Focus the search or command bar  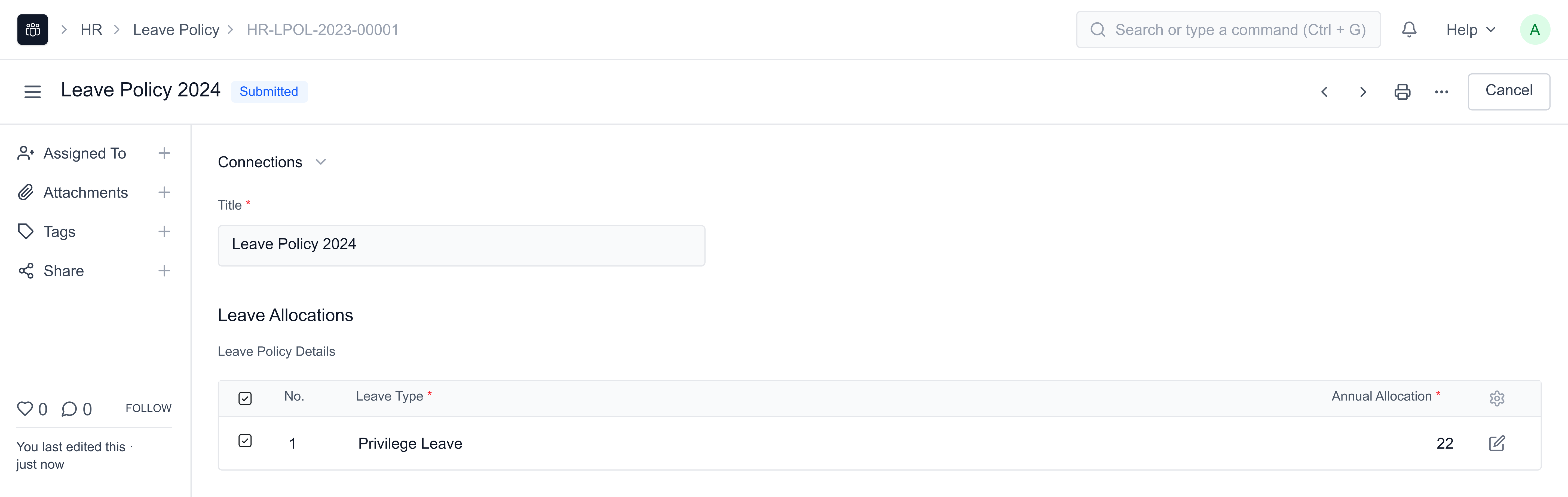click(1228, 30)
